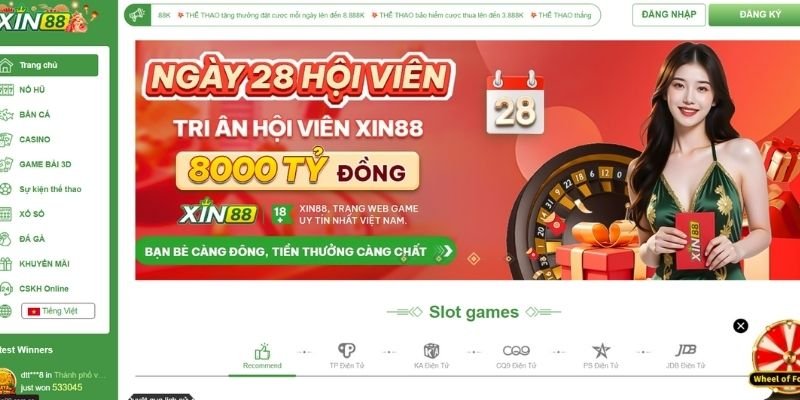Select the KA Điện Tử provider icon
This screenshot has height=400, width=800.
click(432, 351)
